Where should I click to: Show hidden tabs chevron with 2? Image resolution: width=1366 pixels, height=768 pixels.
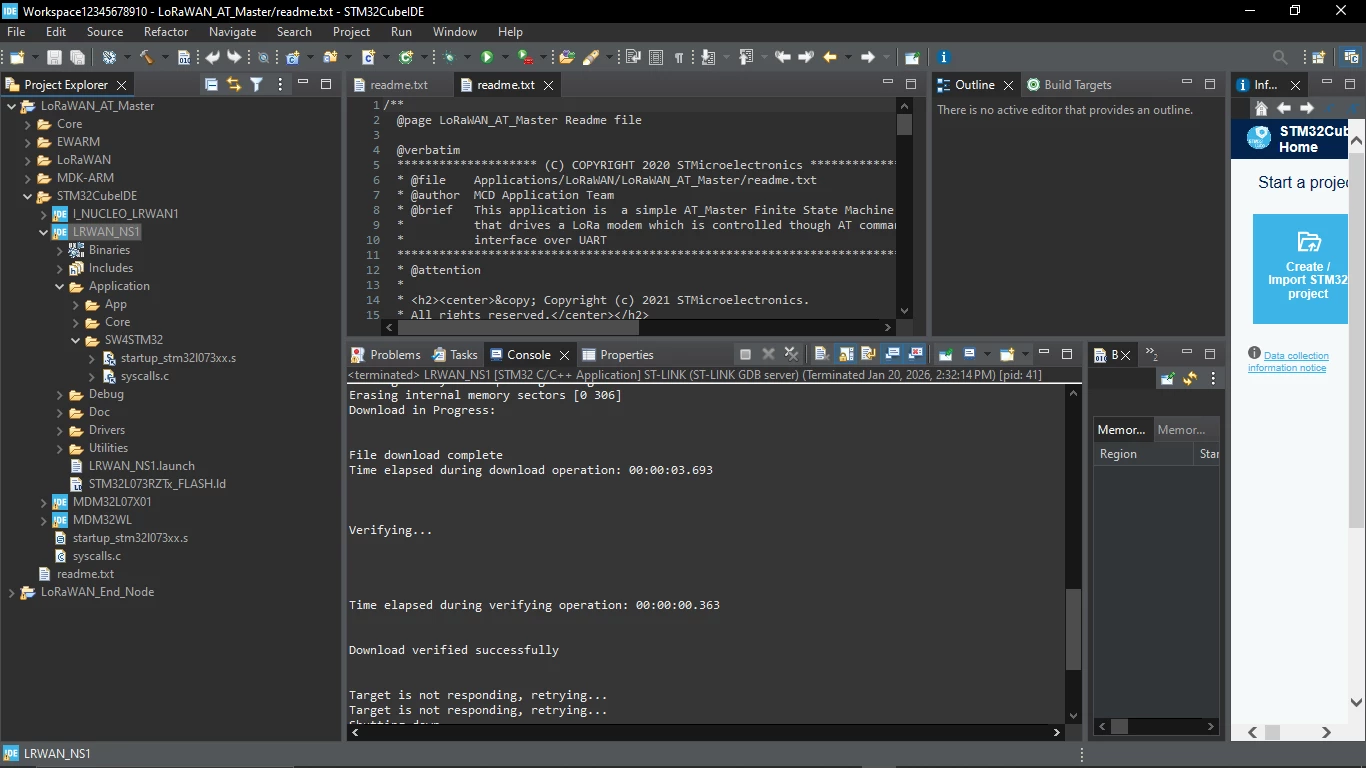(1151, 354)
